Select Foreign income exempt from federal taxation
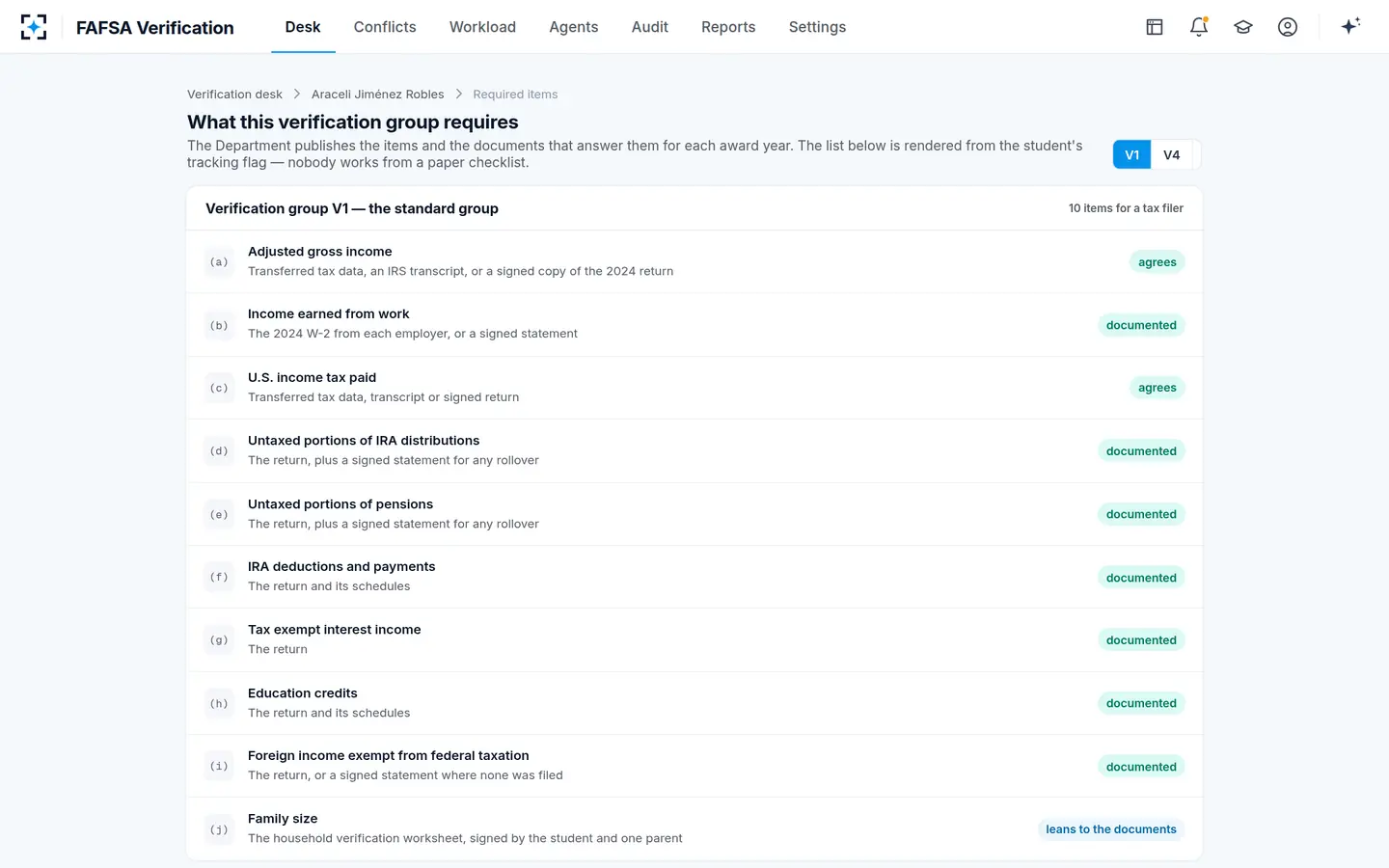This screenshot has height=868, width=1389. (389, 756)
